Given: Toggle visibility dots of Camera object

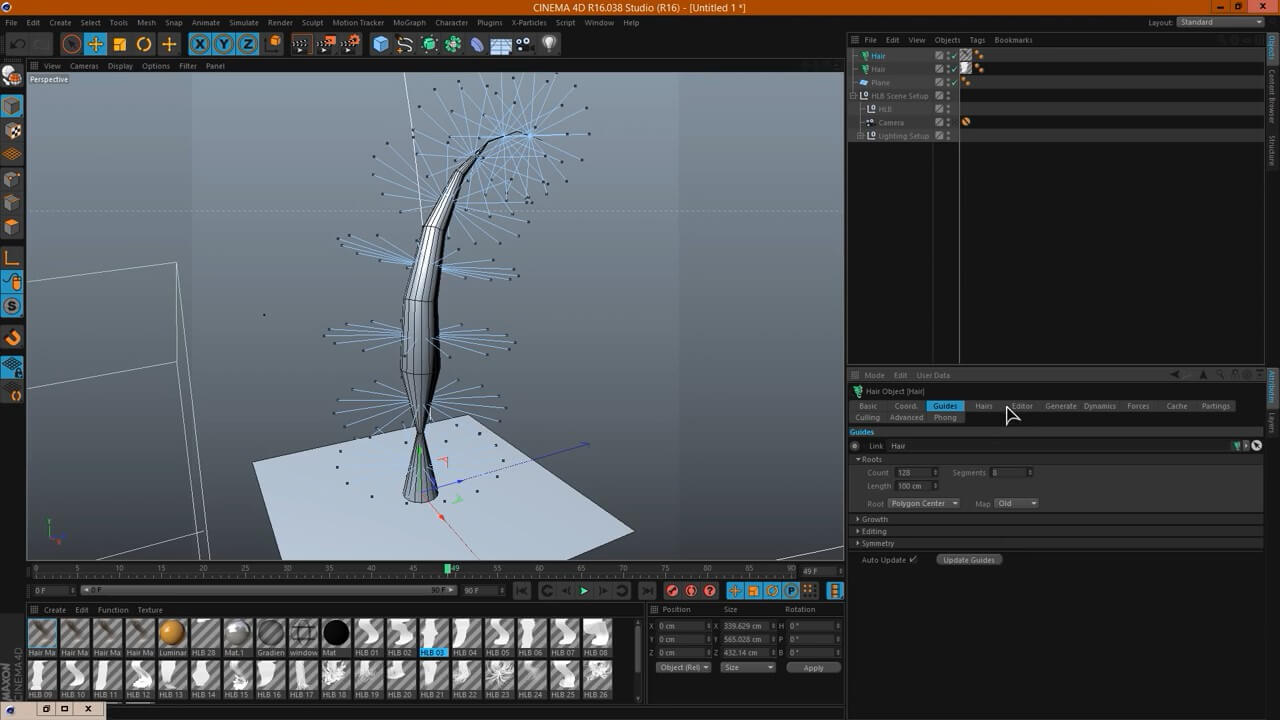Looking at the screenshot, I should [x=948, y=122].
